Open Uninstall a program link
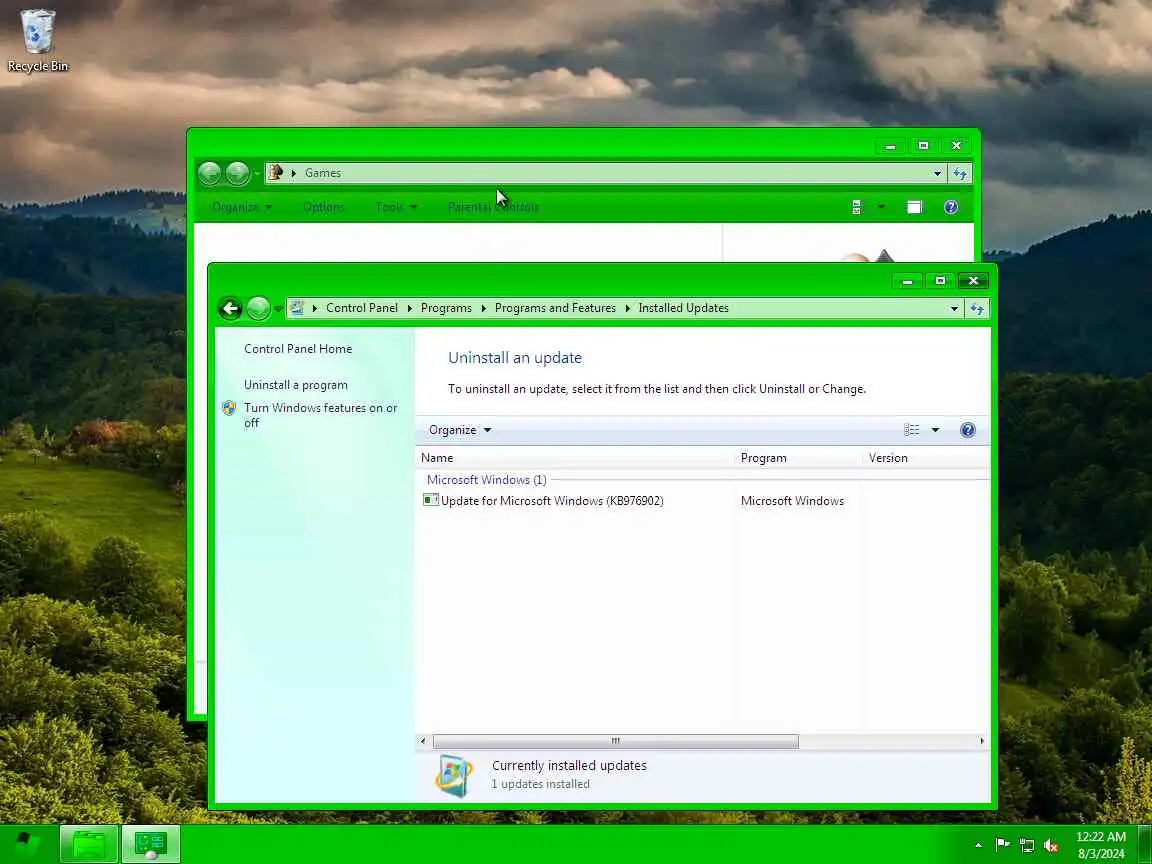 pyautogui.click(x=295, y=385)
